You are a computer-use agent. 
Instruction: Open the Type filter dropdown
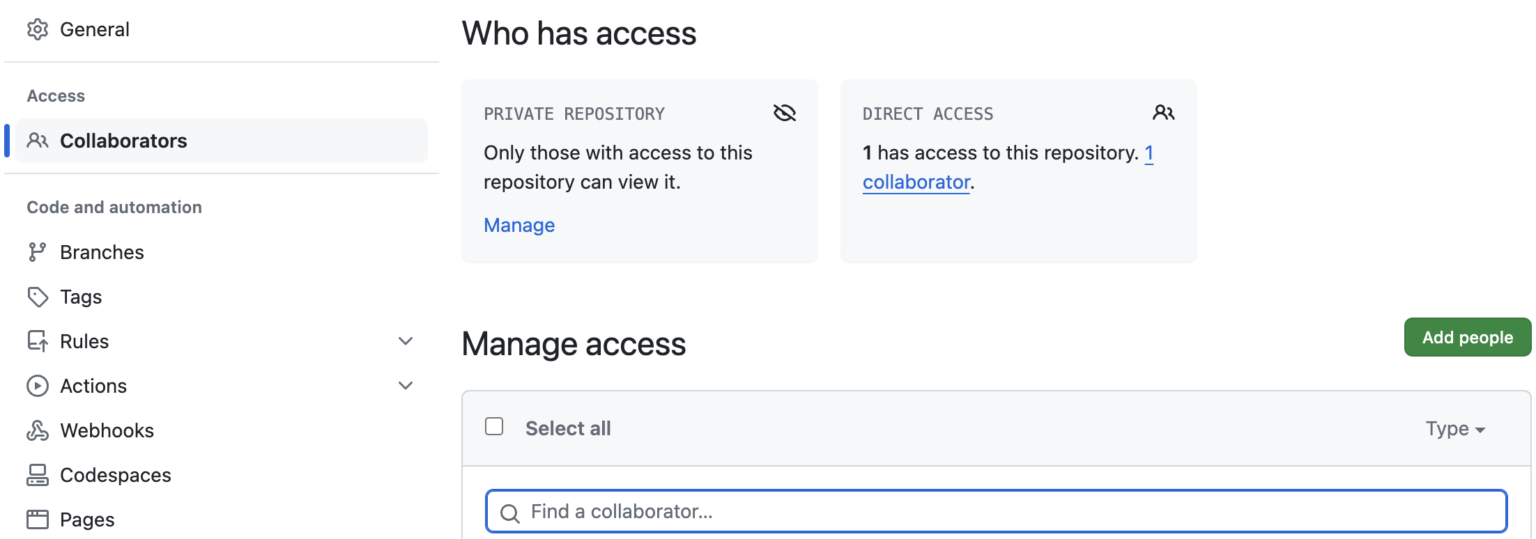1455,429
